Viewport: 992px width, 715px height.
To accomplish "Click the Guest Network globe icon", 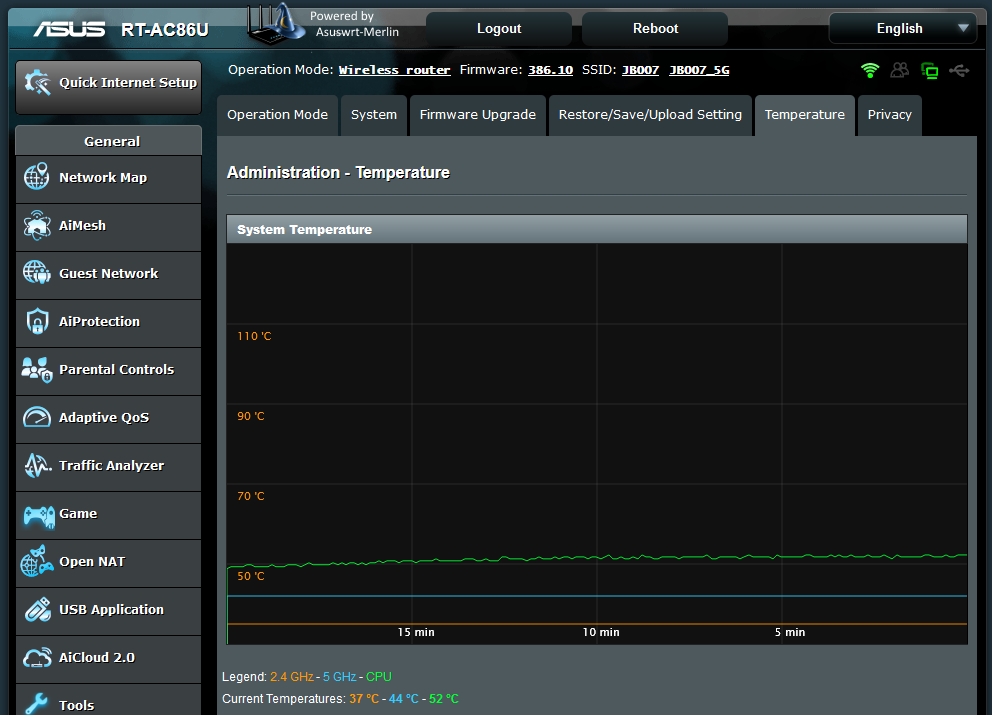I will point(37,273).
